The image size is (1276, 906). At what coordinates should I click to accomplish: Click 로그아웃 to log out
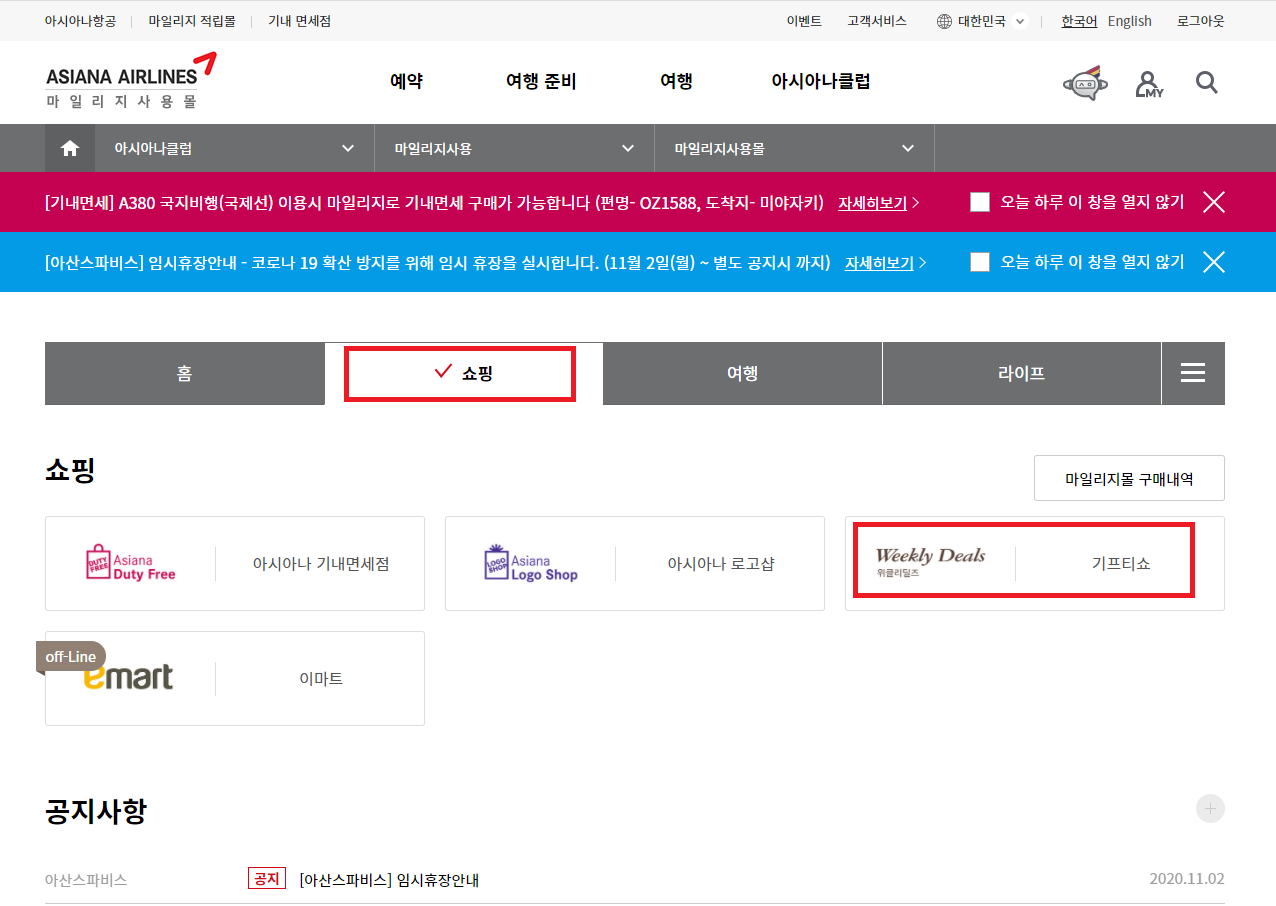[x=1200, y=21]
